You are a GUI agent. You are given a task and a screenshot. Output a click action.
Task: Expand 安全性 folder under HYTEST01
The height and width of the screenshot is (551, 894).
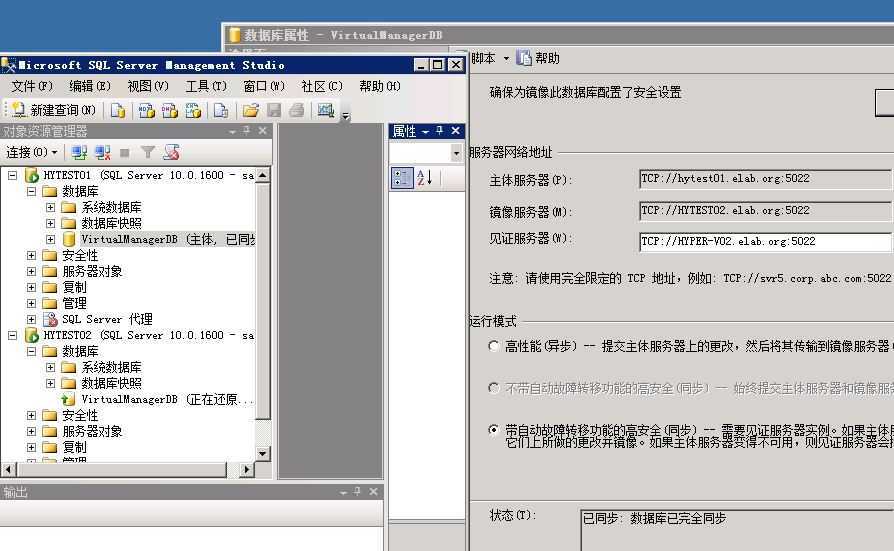pyautogui.click(x=31, y=255)
